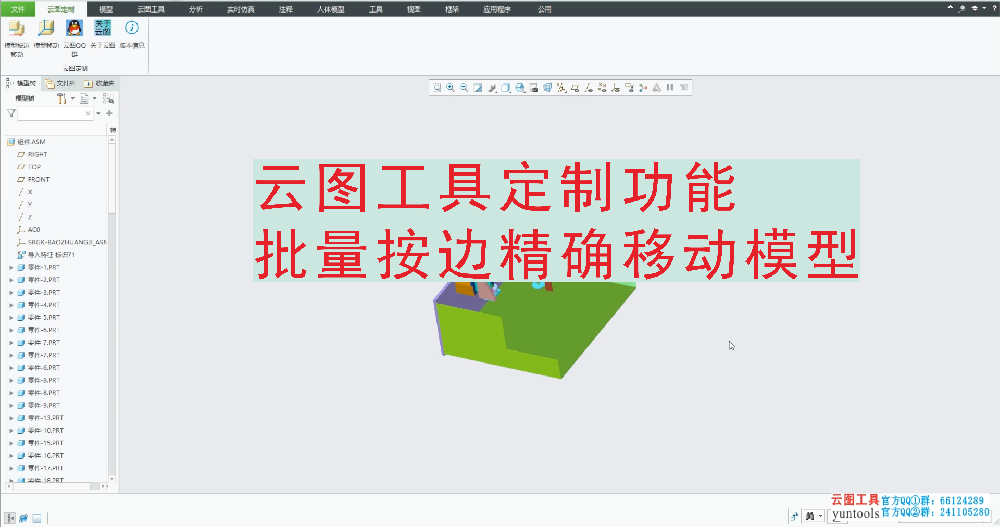Viewport: 1000px width, 527px height.
Task: Click the stacked yellow blocks move-model icon
Action: coord(17,28)
